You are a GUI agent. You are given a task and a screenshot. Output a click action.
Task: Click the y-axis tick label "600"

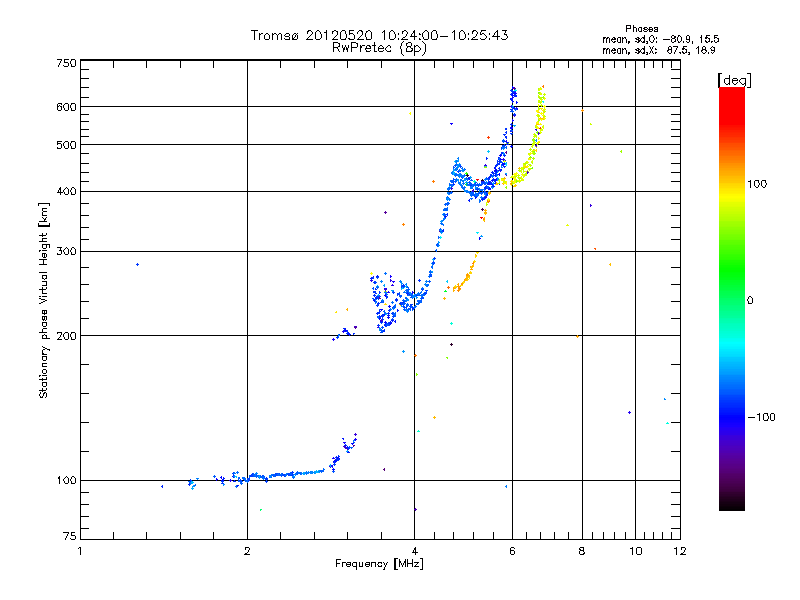pyautogui.click(x=66, y=107)
